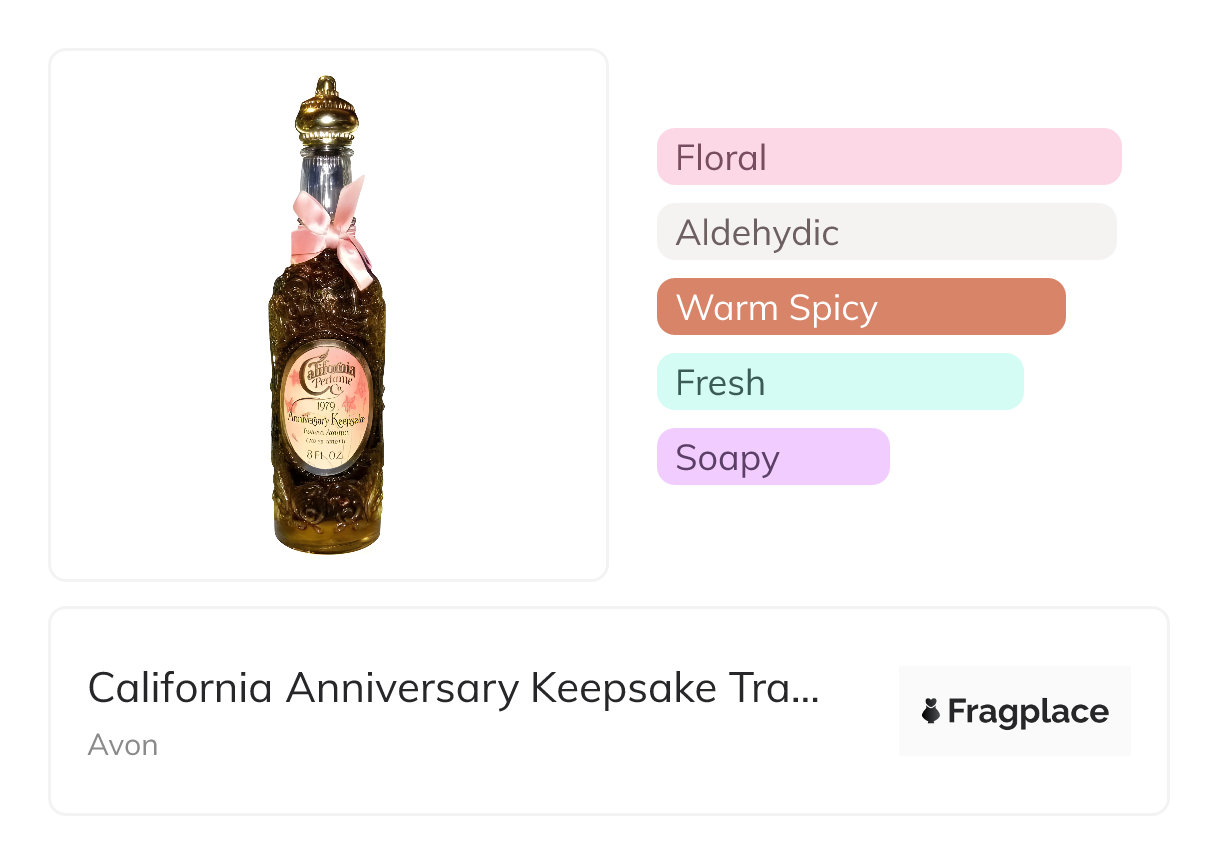Screen dimensions: 1218x864
Task: Select the Floral accord bar
Action: [888, 157]
